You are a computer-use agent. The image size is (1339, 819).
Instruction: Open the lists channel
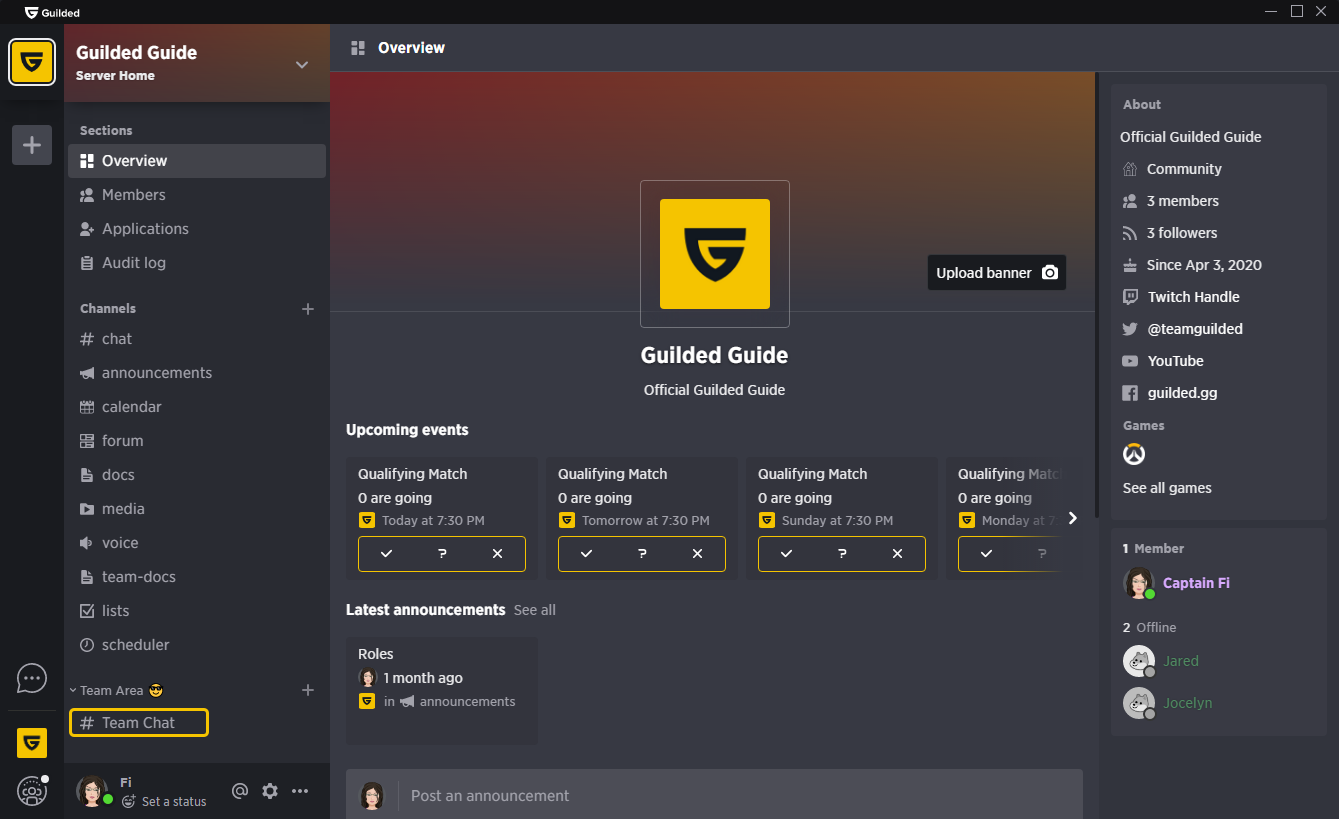[x=197, y=611]
